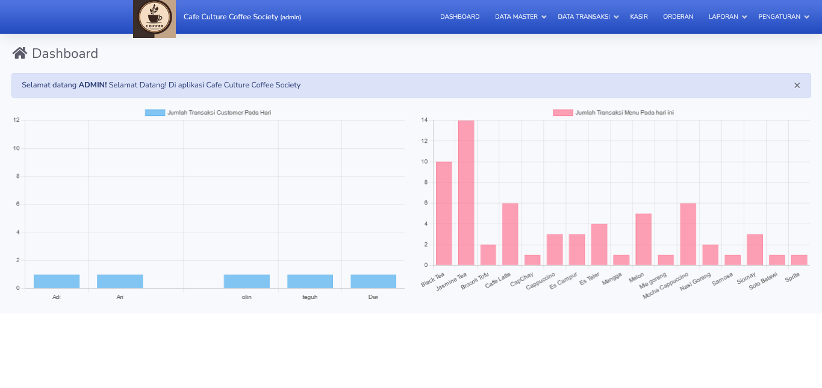Click the home icon beside Dashboard
This screenshot has width=822, height=388.
coord(19,53)
